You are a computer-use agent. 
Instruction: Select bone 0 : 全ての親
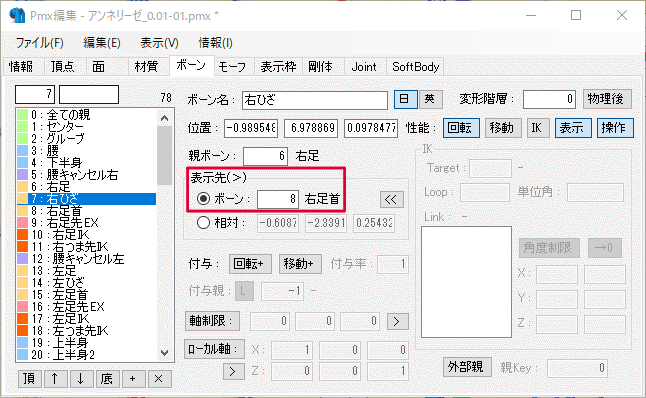point(86,115)
